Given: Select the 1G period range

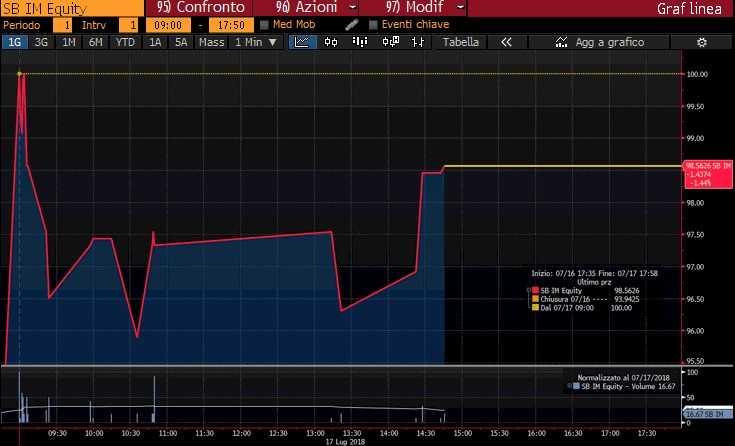Looking at the screenshot, I should point(15,43).
